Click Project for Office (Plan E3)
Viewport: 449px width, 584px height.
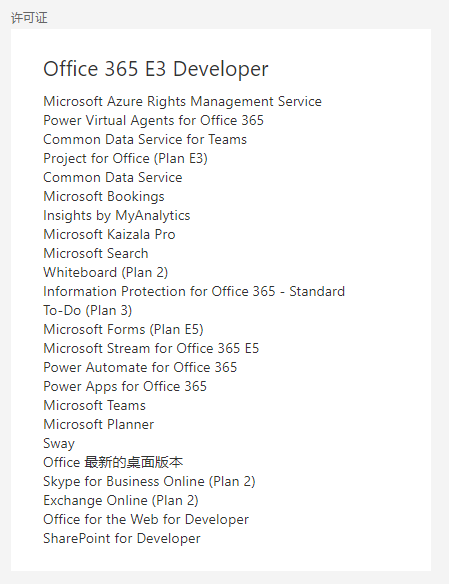pyautogui.click(x=125, y=158)
